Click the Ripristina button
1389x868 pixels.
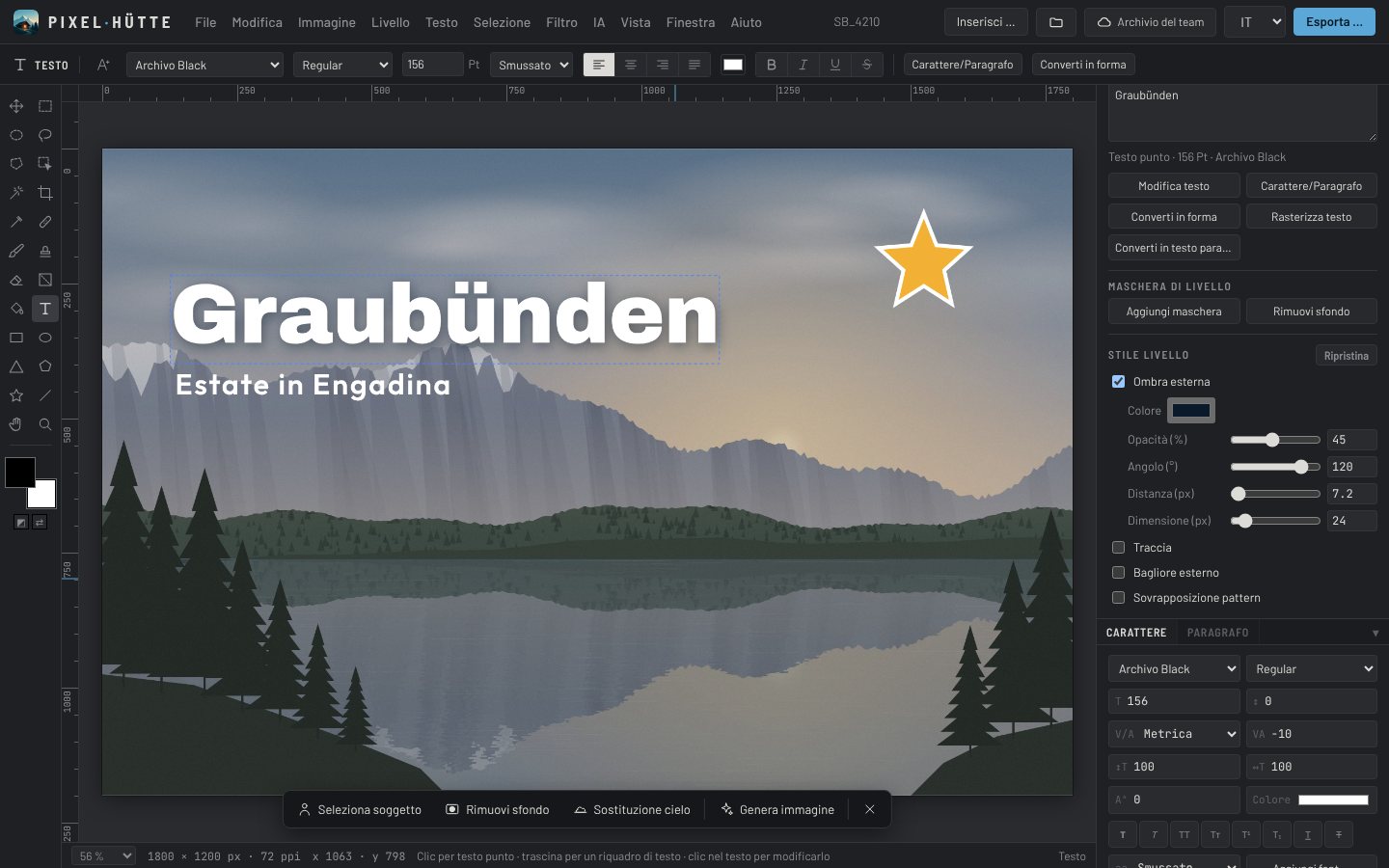1347,356
